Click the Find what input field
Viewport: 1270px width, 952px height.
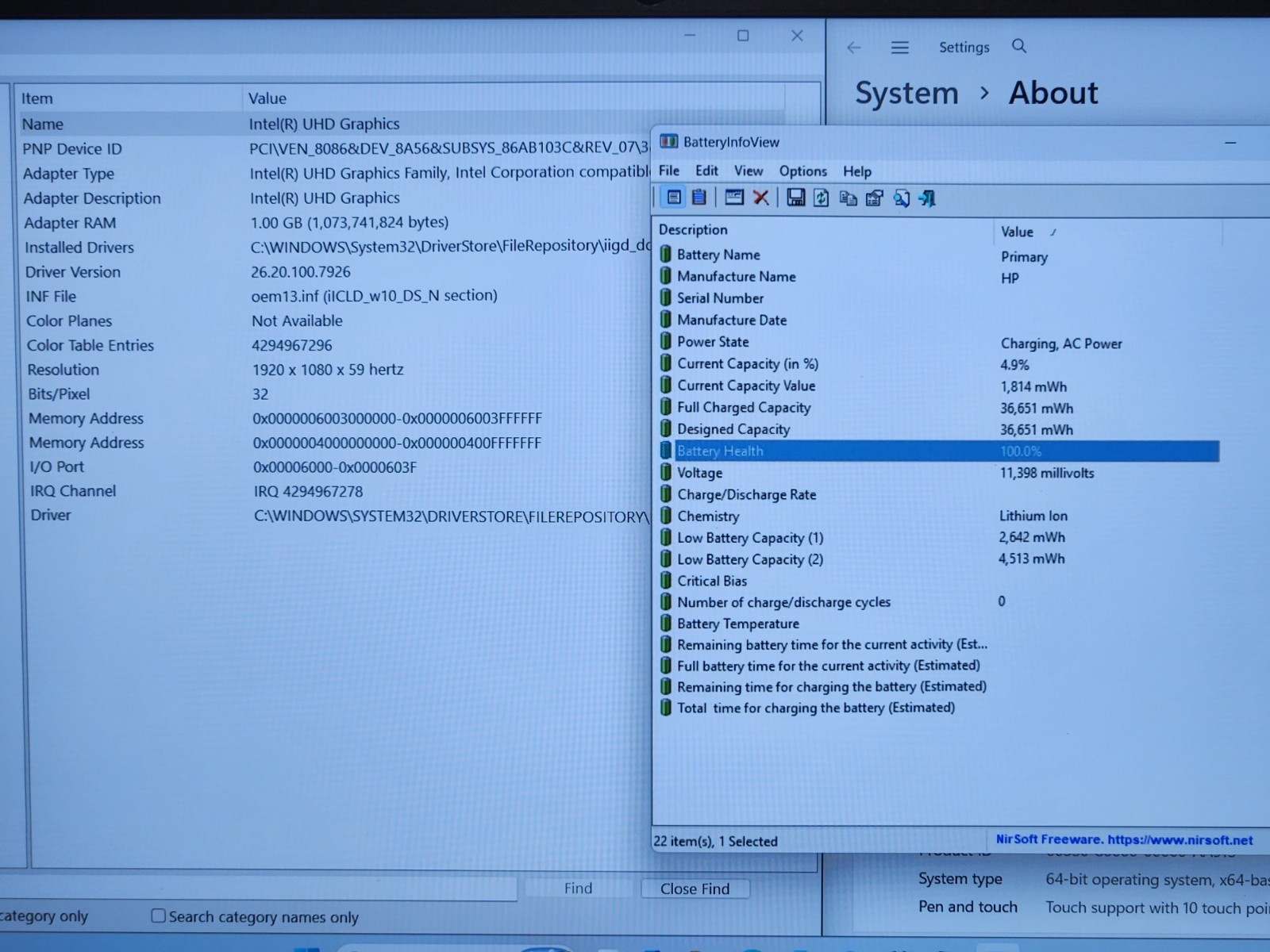pyautogui.click(x=258, y=888)
